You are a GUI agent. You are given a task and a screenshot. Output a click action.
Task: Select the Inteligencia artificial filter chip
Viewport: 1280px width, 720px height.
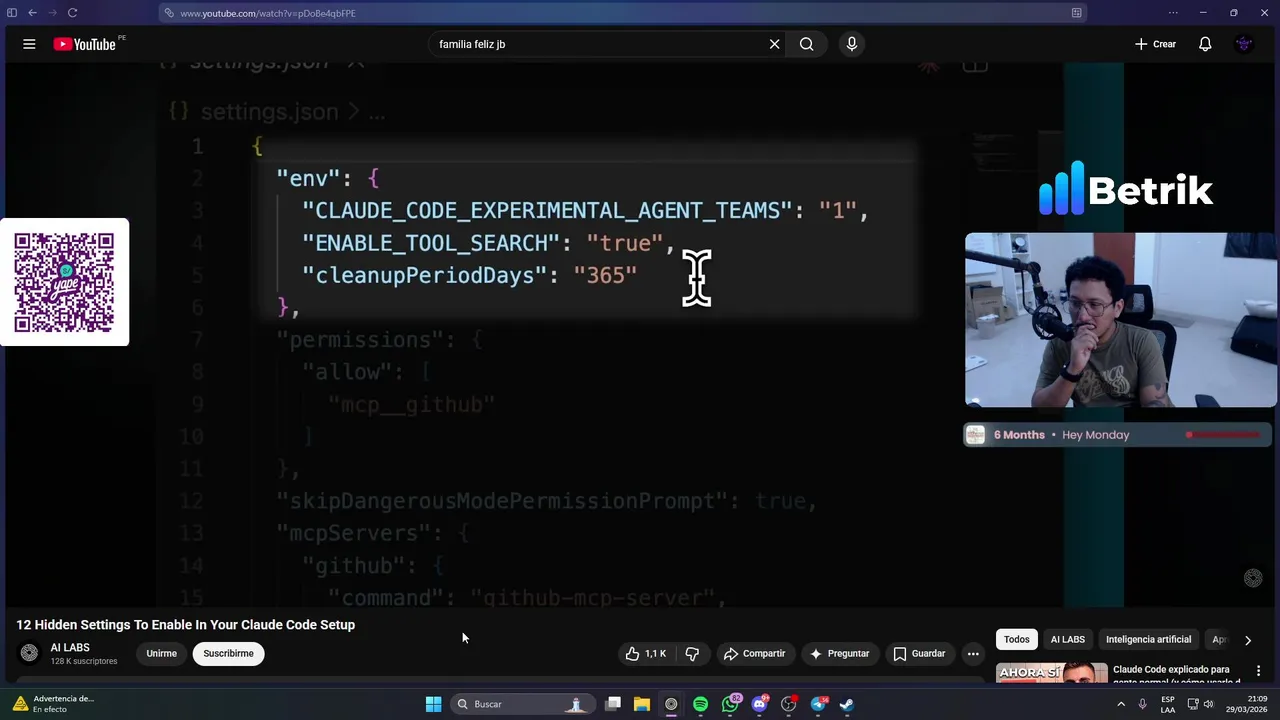point(1148,639)
